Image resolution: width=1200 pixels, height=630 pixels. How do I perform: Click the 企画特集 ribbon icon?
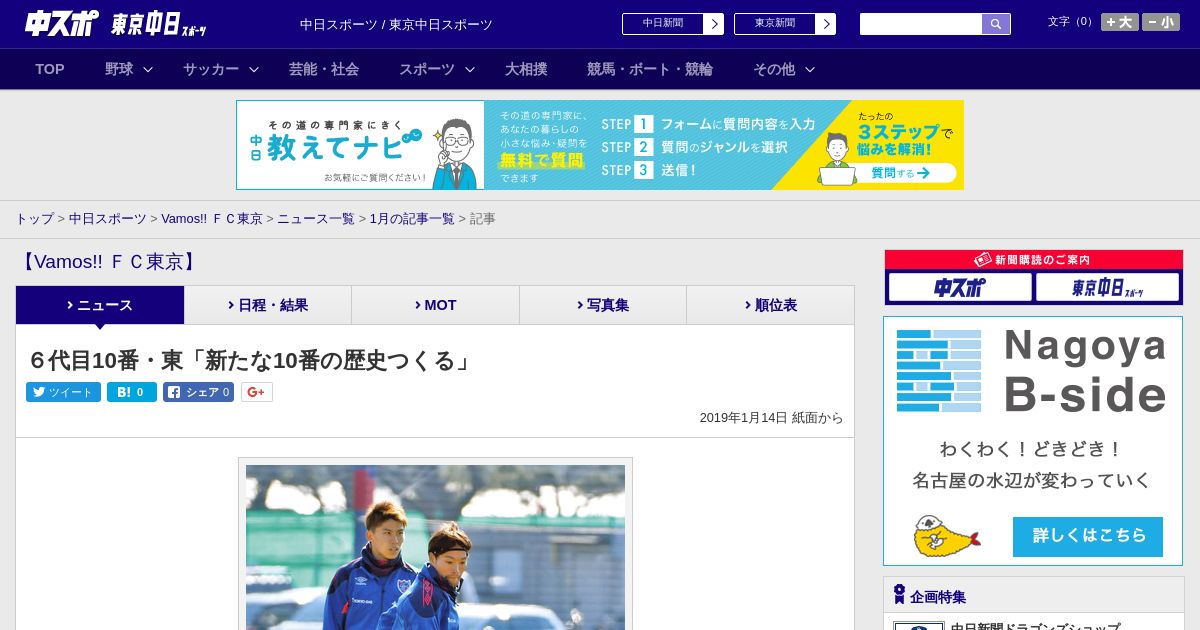[x=899, y=594]
